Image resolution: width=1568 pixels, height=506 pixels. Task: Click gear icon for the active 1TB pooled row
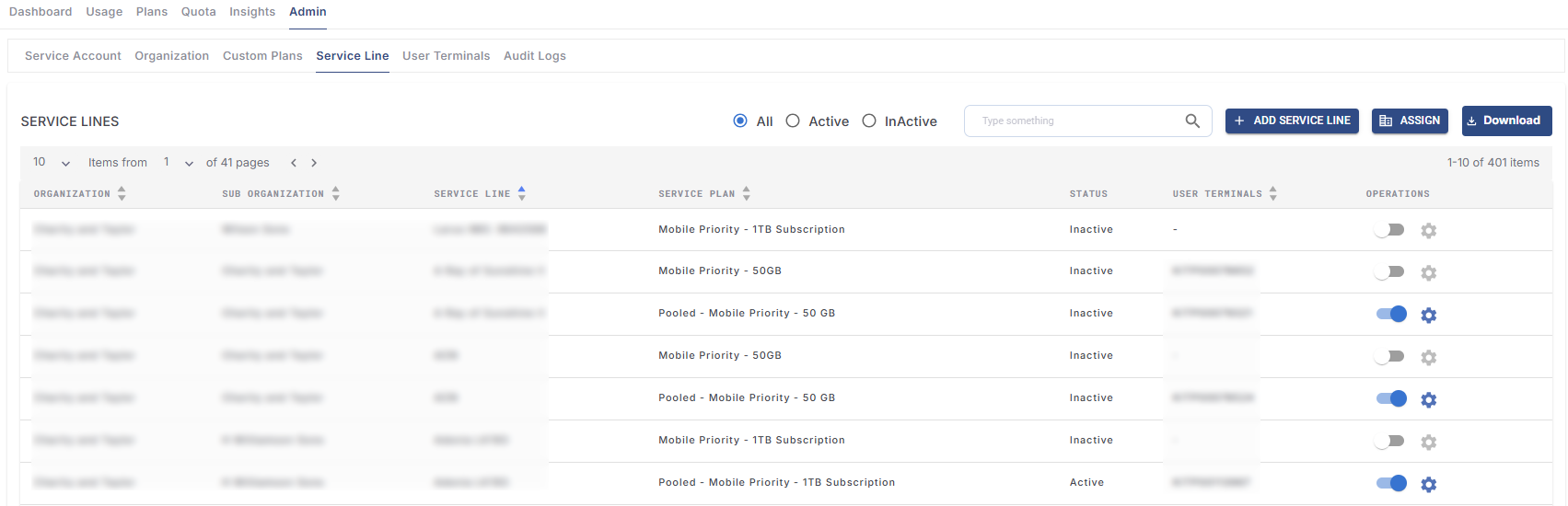pos(1428,485)
